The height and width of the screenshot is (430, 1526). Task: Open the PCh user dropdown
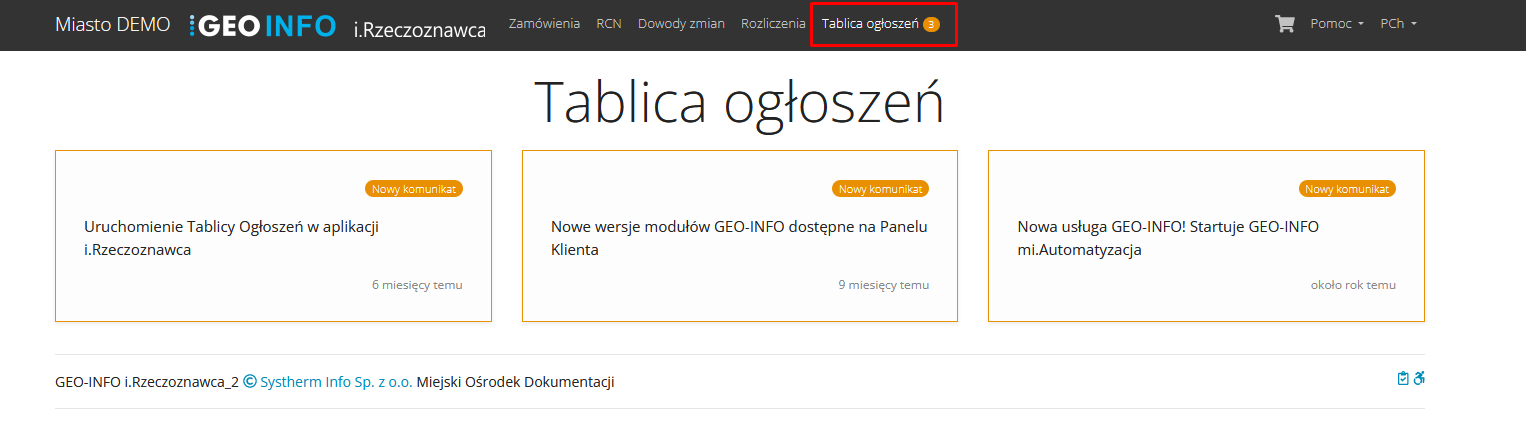(1398, 24)
